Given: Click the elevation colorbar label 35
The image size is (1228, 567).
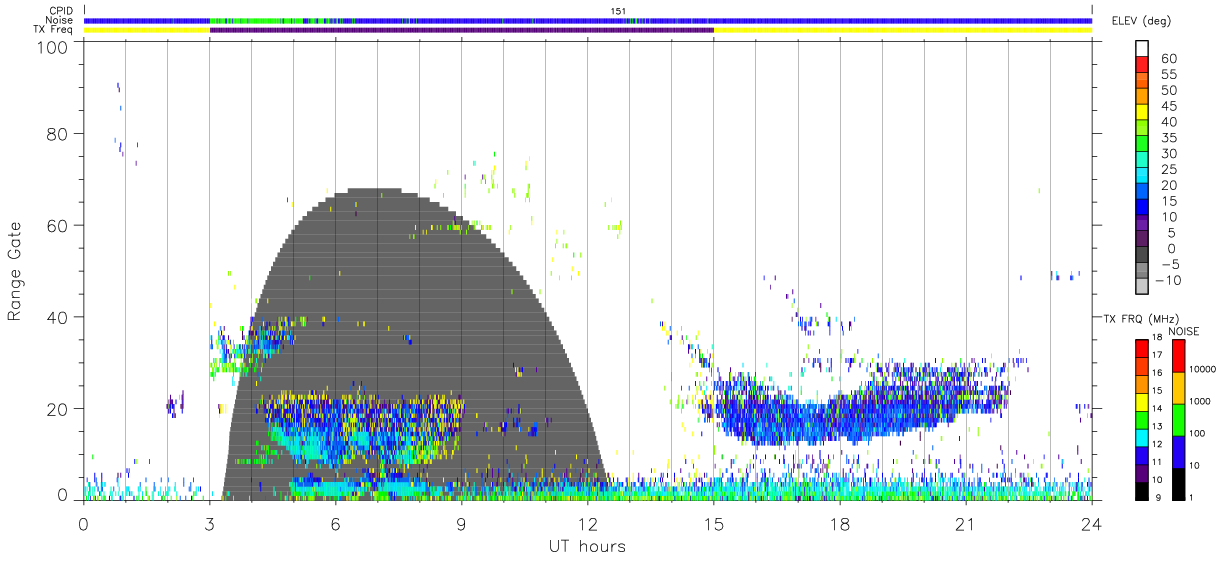Looking at the screenshot, I should pyautogui.click(x=1167, y=138).
